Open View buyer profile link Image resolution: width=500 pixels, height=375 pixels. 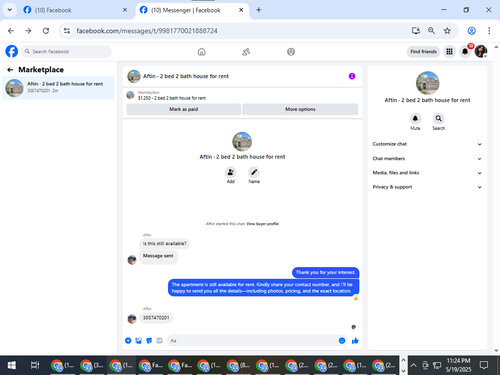click(262, 224)
